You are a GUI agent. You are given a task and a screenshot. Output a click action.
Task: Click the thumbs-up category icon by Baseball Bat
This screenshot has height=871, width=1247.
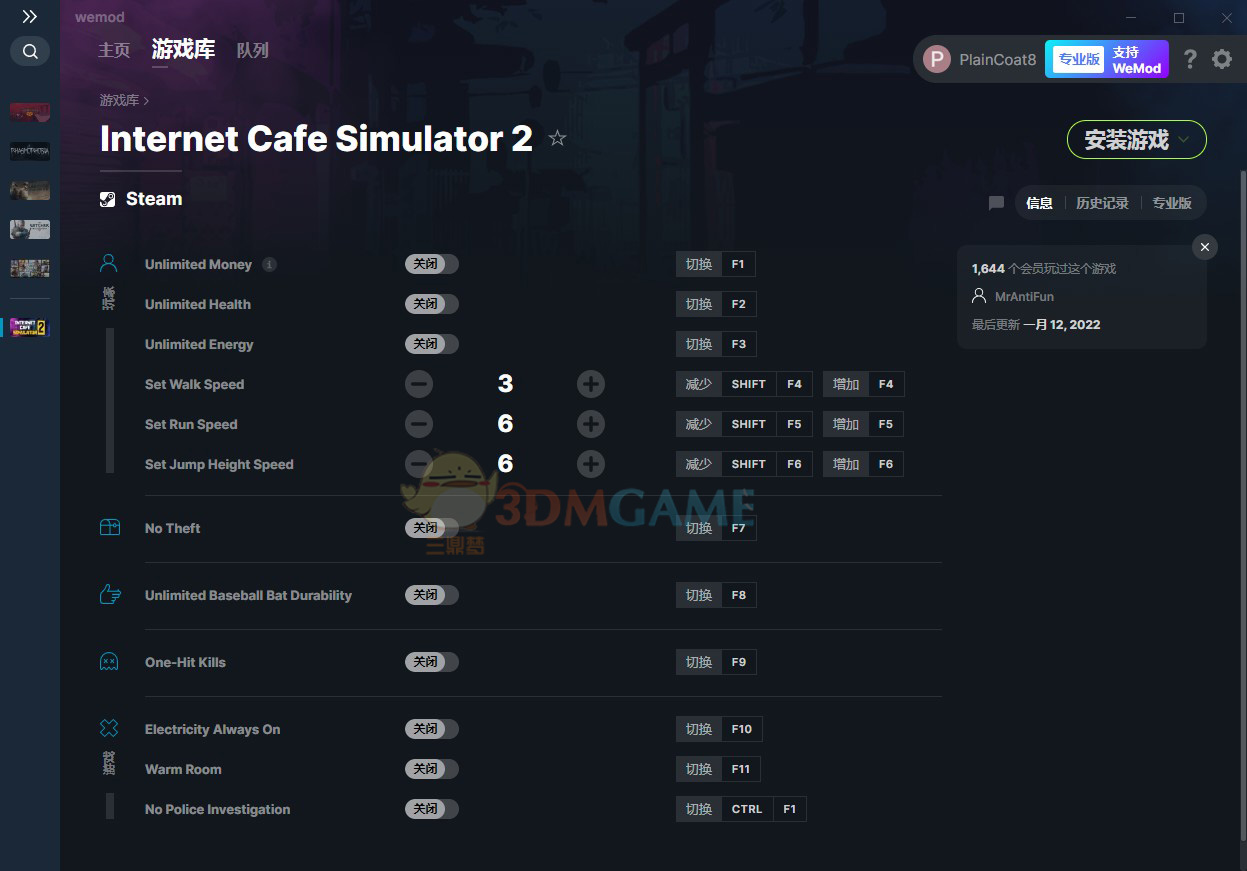[110, 594]
